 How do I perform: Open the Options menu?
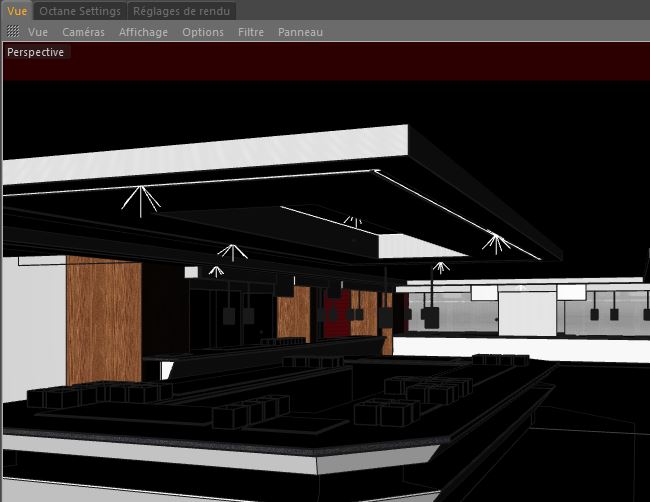coord(203,32)
